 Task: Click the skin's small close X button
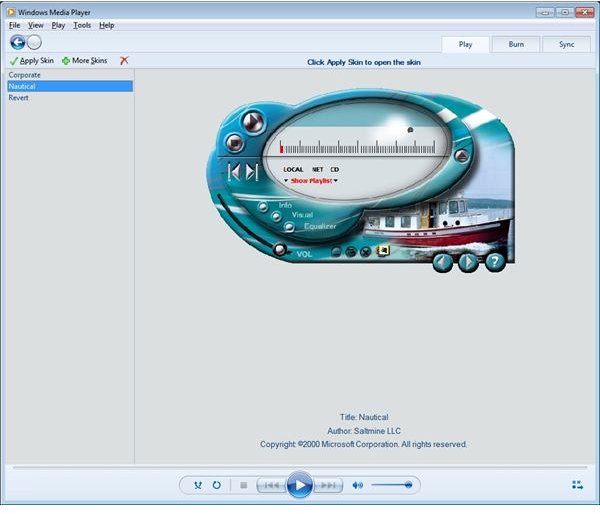pos(365,252)
